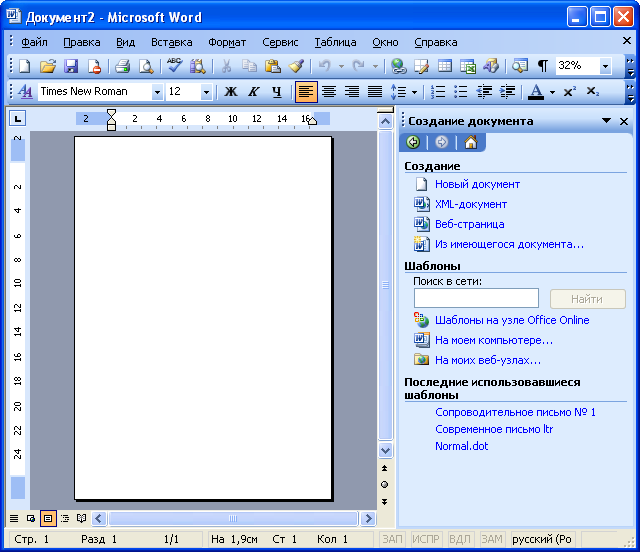640x552 pixels.
Task: Toggle align right button
Action: click(x=352, y=91)
